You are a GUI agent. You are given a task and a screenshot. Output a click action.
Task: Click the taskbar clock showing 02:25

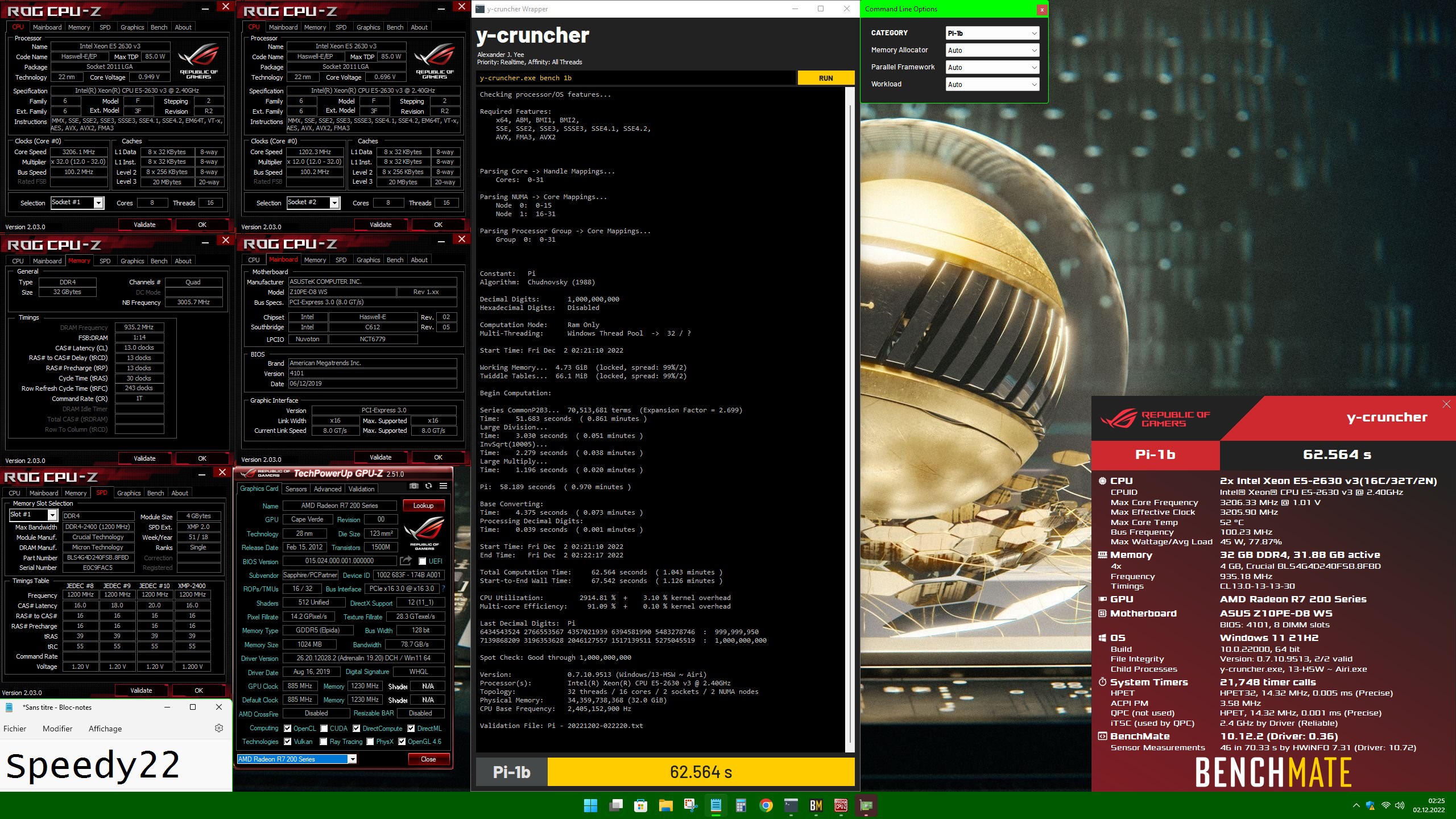tap(1429, 805)
